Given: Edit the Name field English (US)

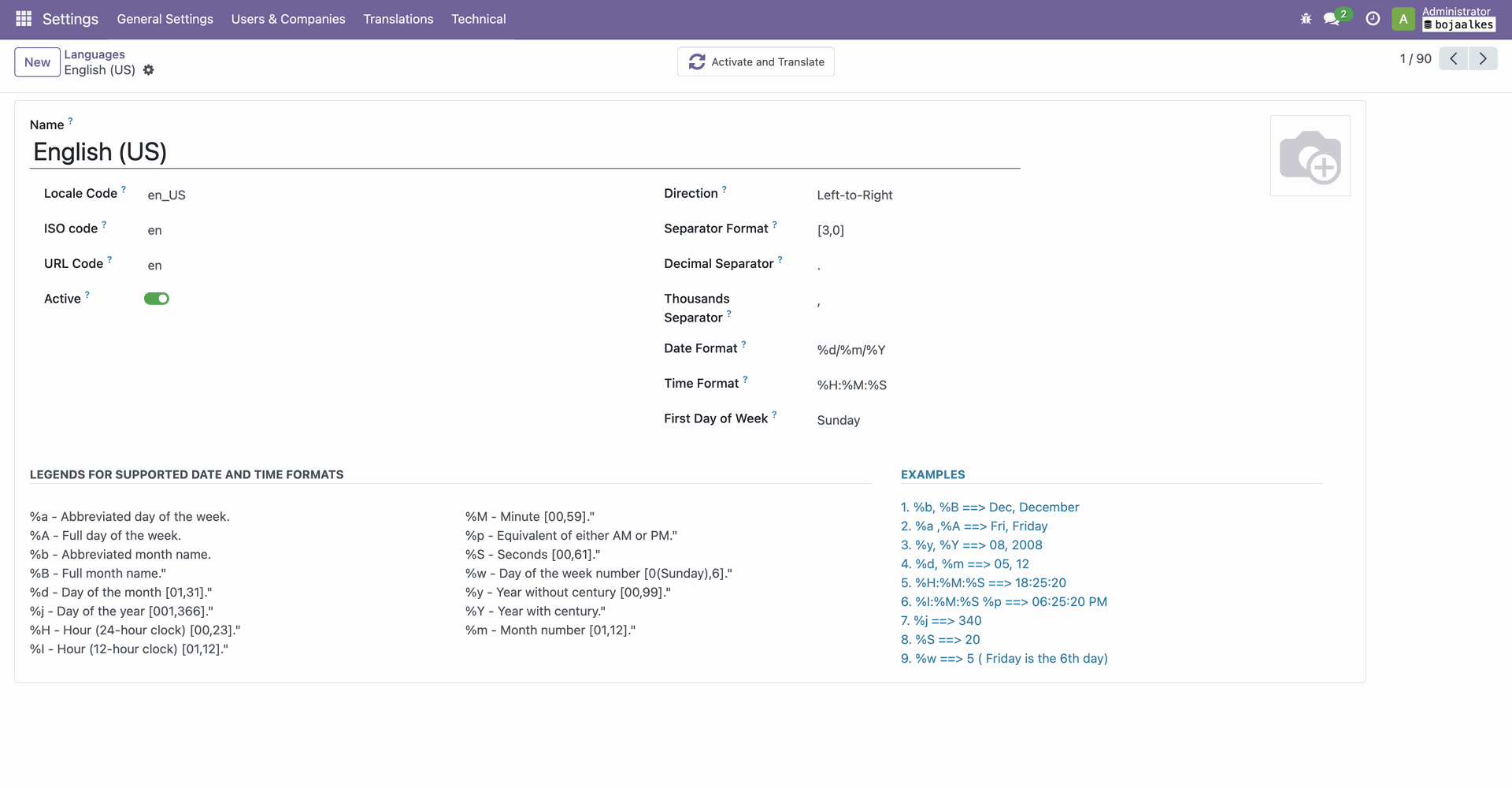Looking at the screenshot, I should tap(525, 152).
